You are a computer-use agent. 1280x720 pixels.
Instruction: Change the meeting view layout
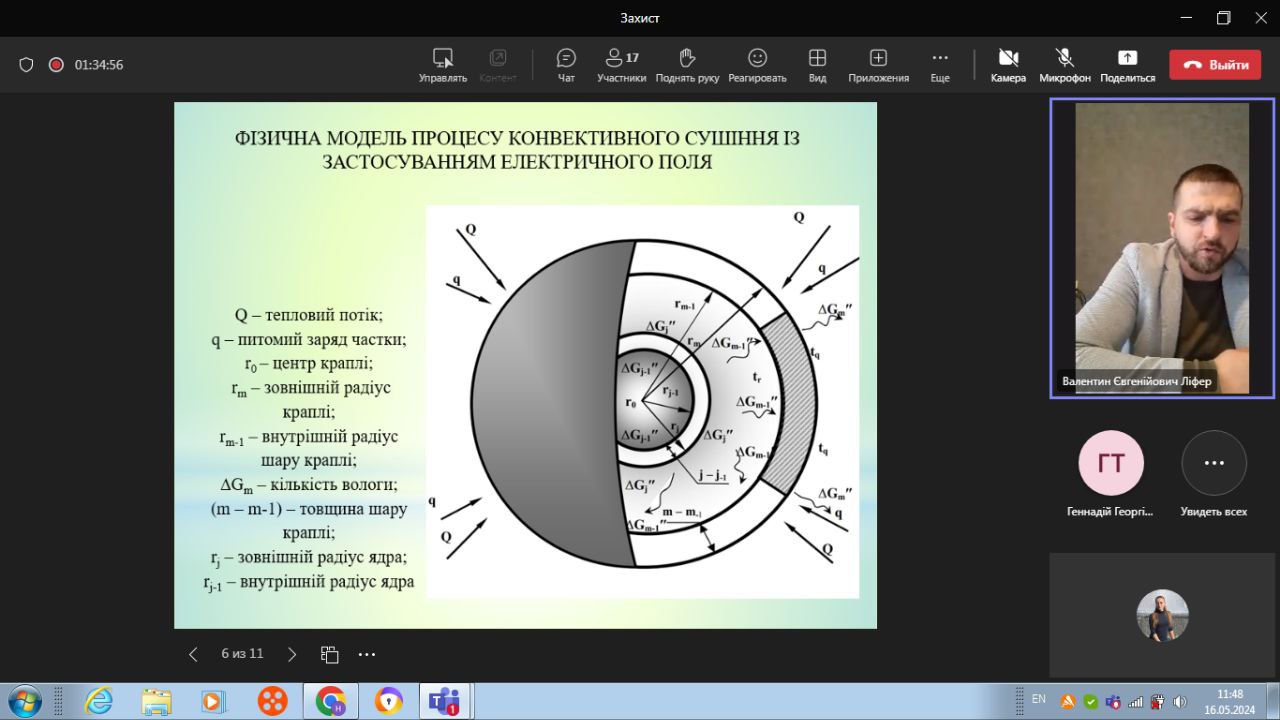[x=817, y=65]
